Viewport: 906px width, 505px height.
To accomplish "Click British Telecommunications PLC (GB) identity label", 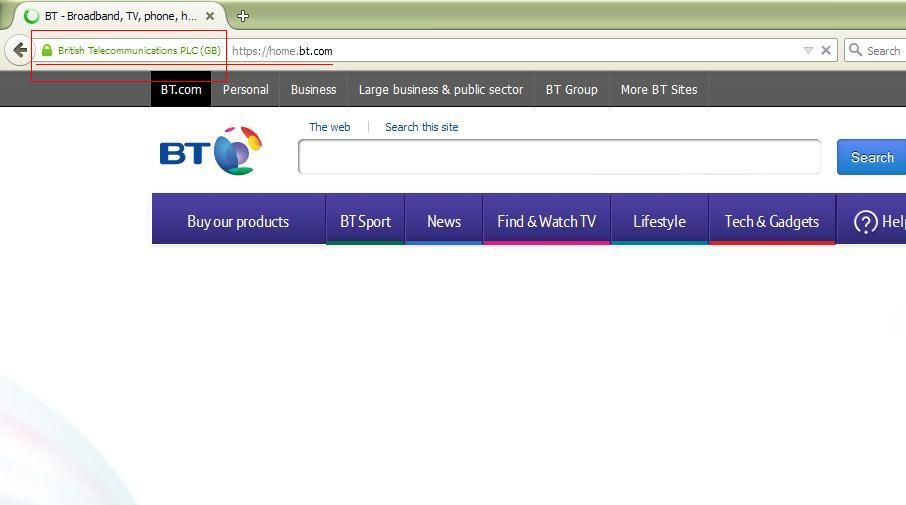I will click(x=139, y=50).
